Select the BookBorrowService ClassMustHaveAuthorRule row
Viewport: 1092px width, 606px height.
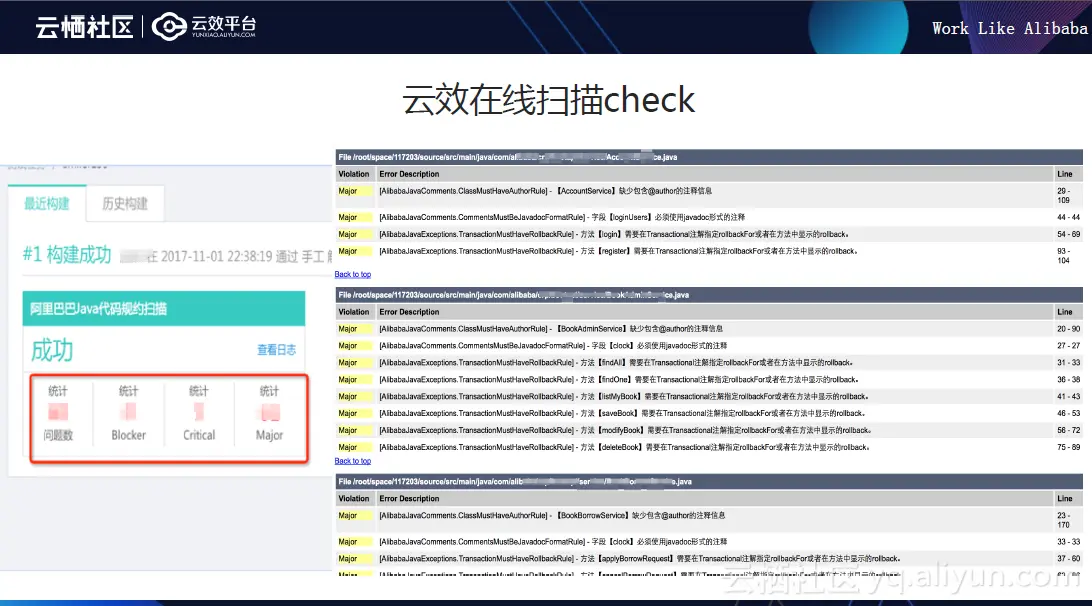pyautogui.click(x=709, y=520)
